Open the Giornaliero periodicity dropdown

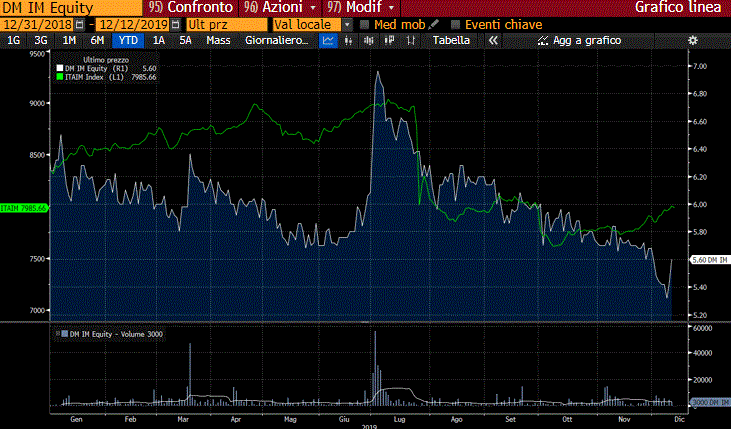tap(272, 40)
